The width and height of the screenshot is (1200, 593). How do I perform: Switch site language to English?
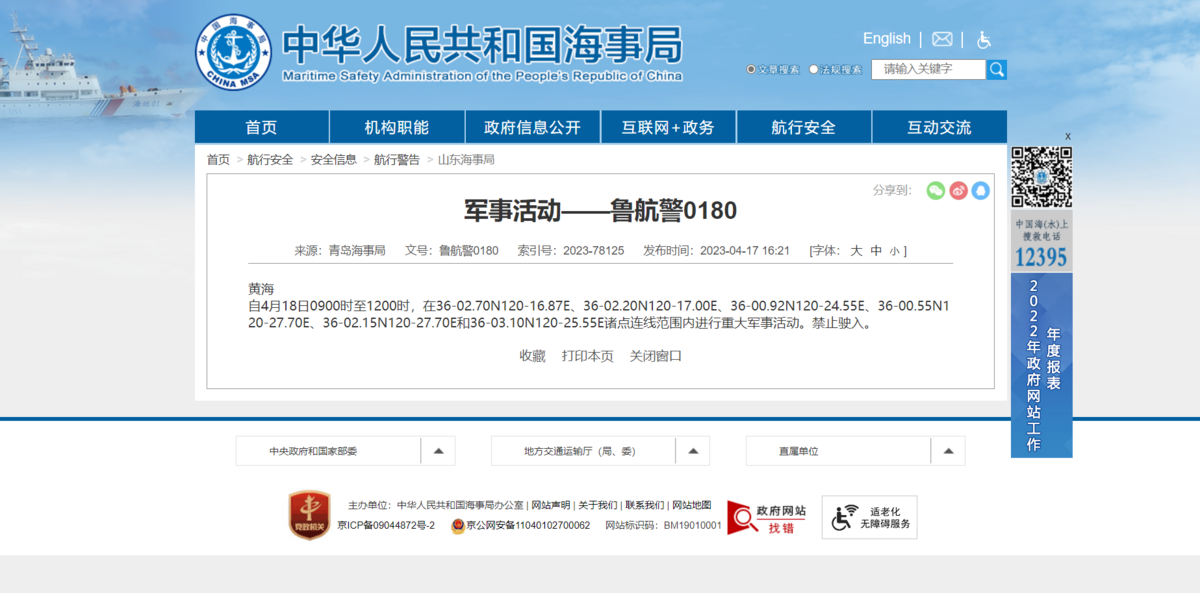coord(887,39)
